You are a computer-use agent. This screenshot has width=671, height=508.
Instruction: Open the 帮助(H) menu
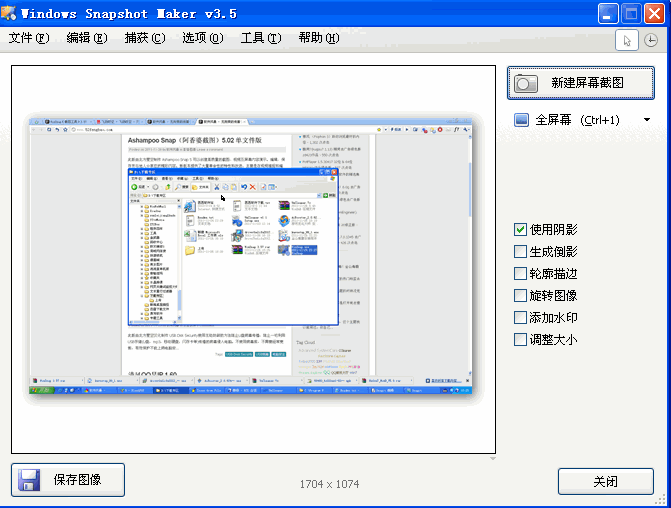coord(319,38)
